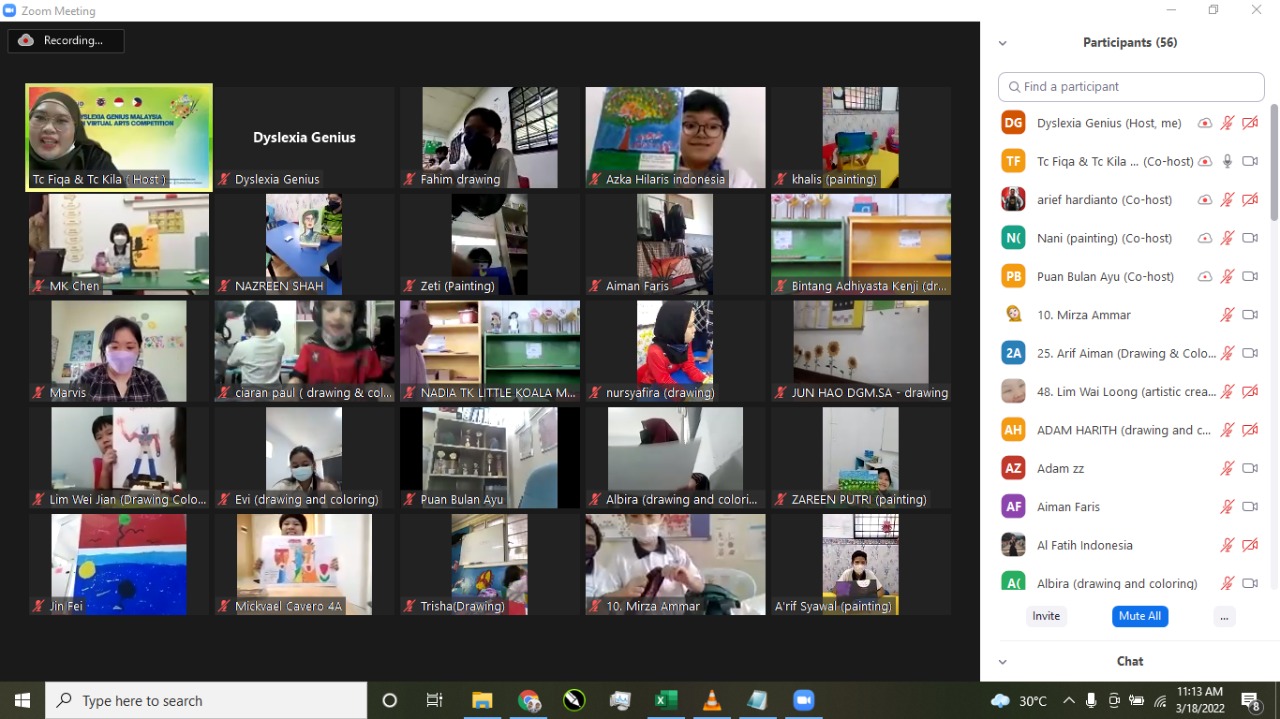Screen dimensions: 1280x719
Task: Click the Recording indicator at top left
Action: coord(66,41)
